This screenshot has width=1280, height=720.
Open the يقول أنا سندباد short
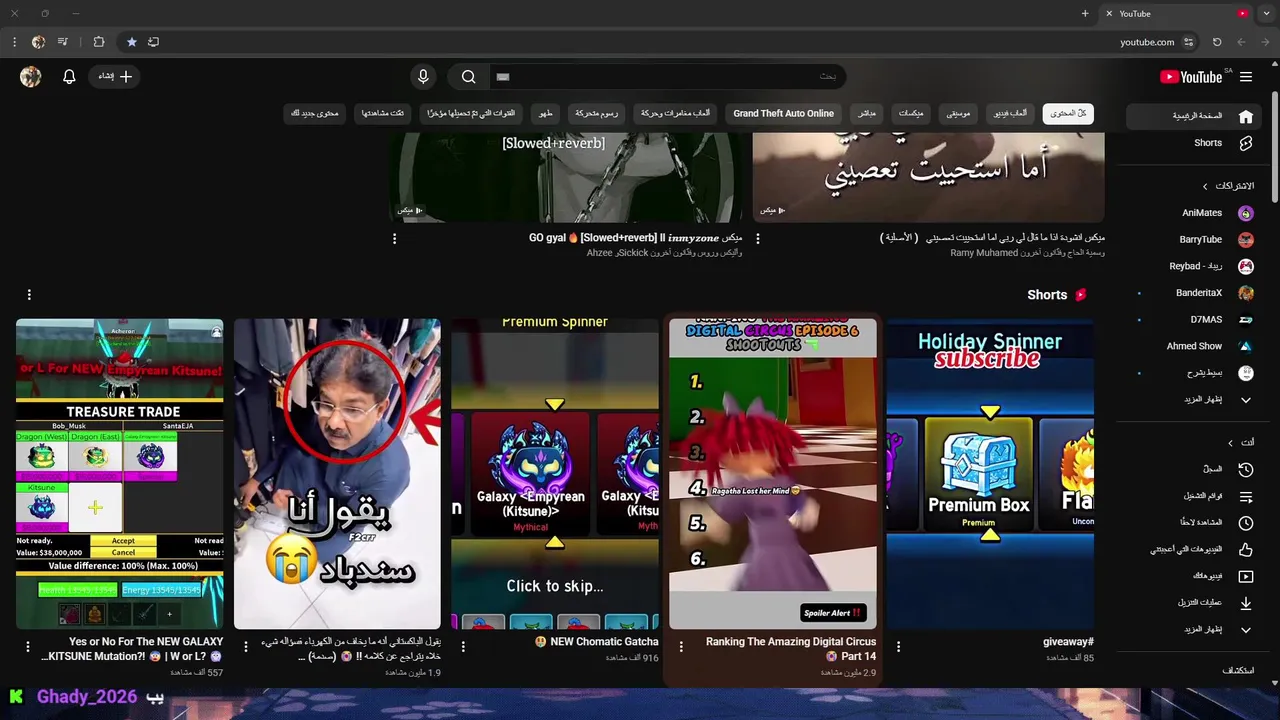pos(337,474)
